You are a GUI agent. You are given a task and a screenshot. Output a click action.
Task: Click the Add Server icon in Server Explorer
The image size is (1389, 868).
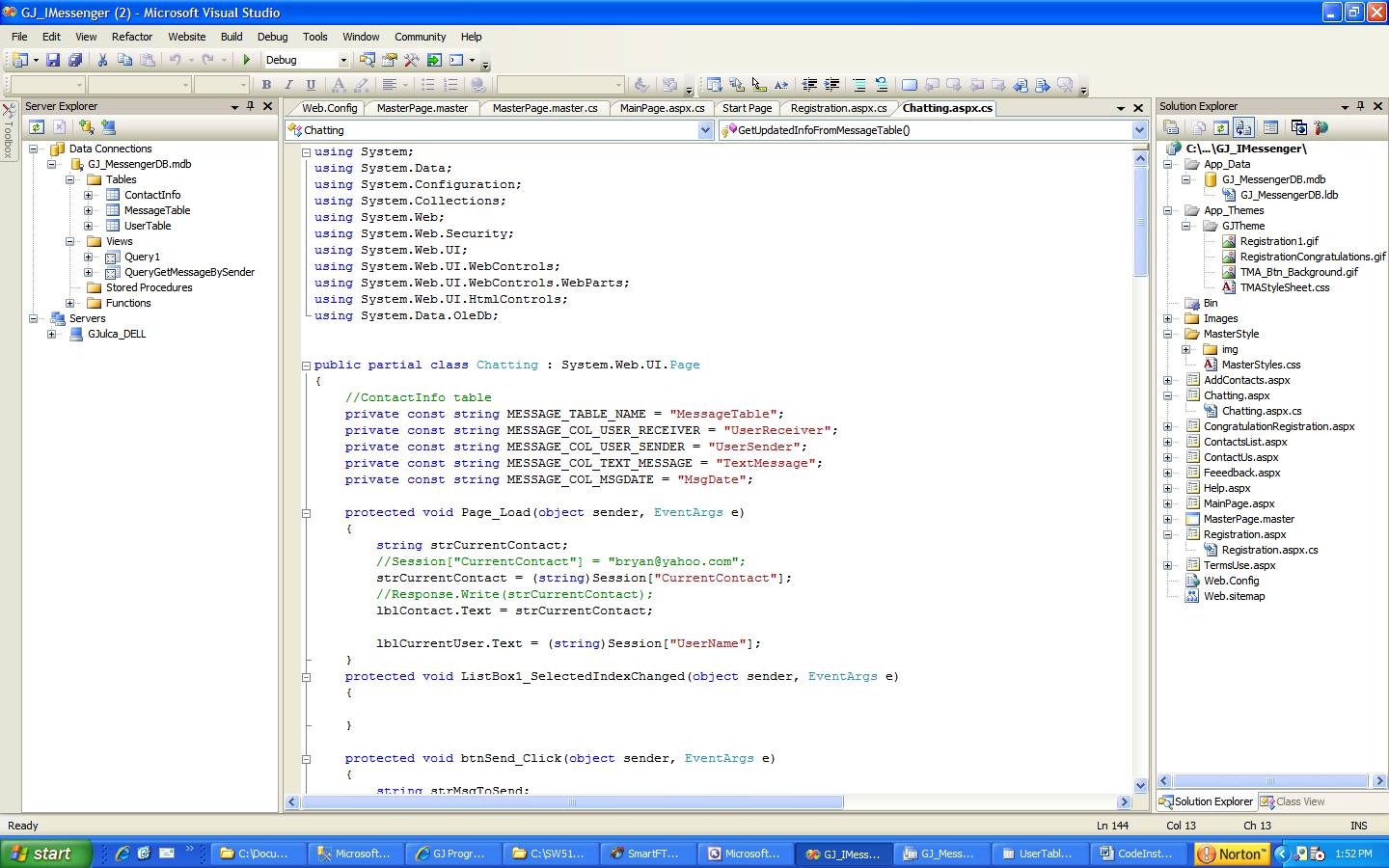(108, 127)
